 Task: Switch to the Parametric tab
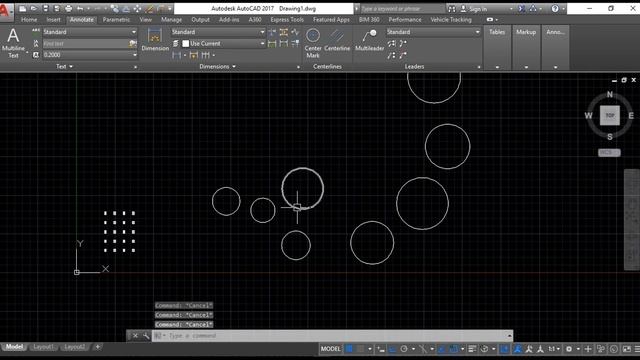[116, 20]
